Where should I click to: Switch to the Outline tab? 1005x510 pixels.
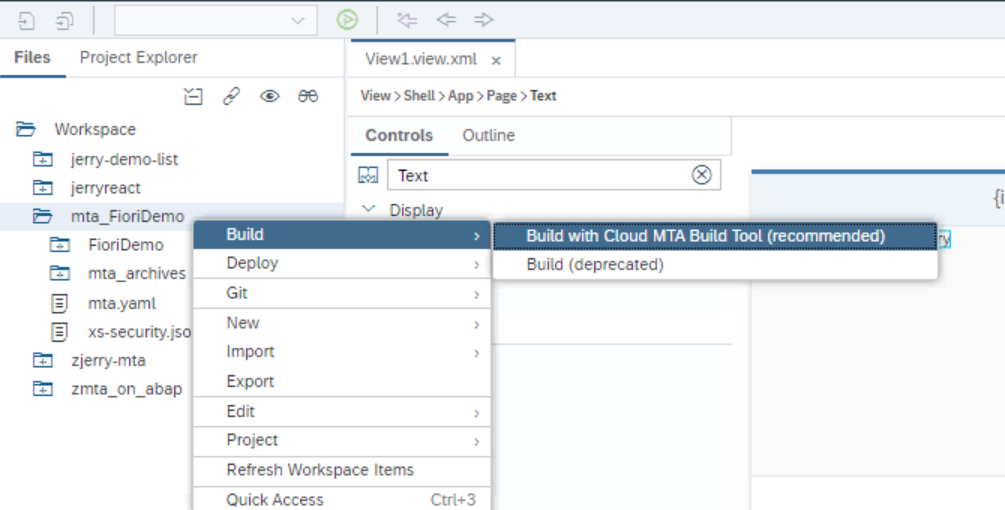(x=488, y=135)
